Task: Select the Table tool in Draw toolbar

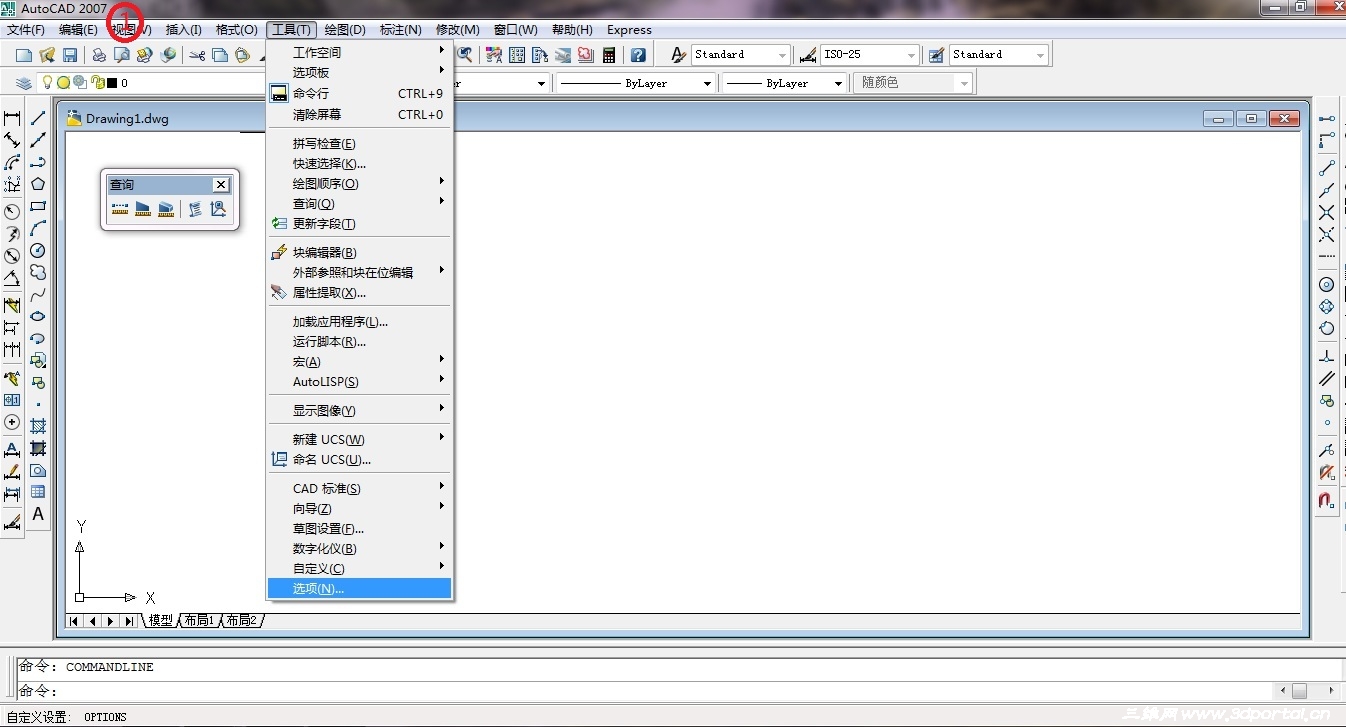Action: [x=38, y=492]
